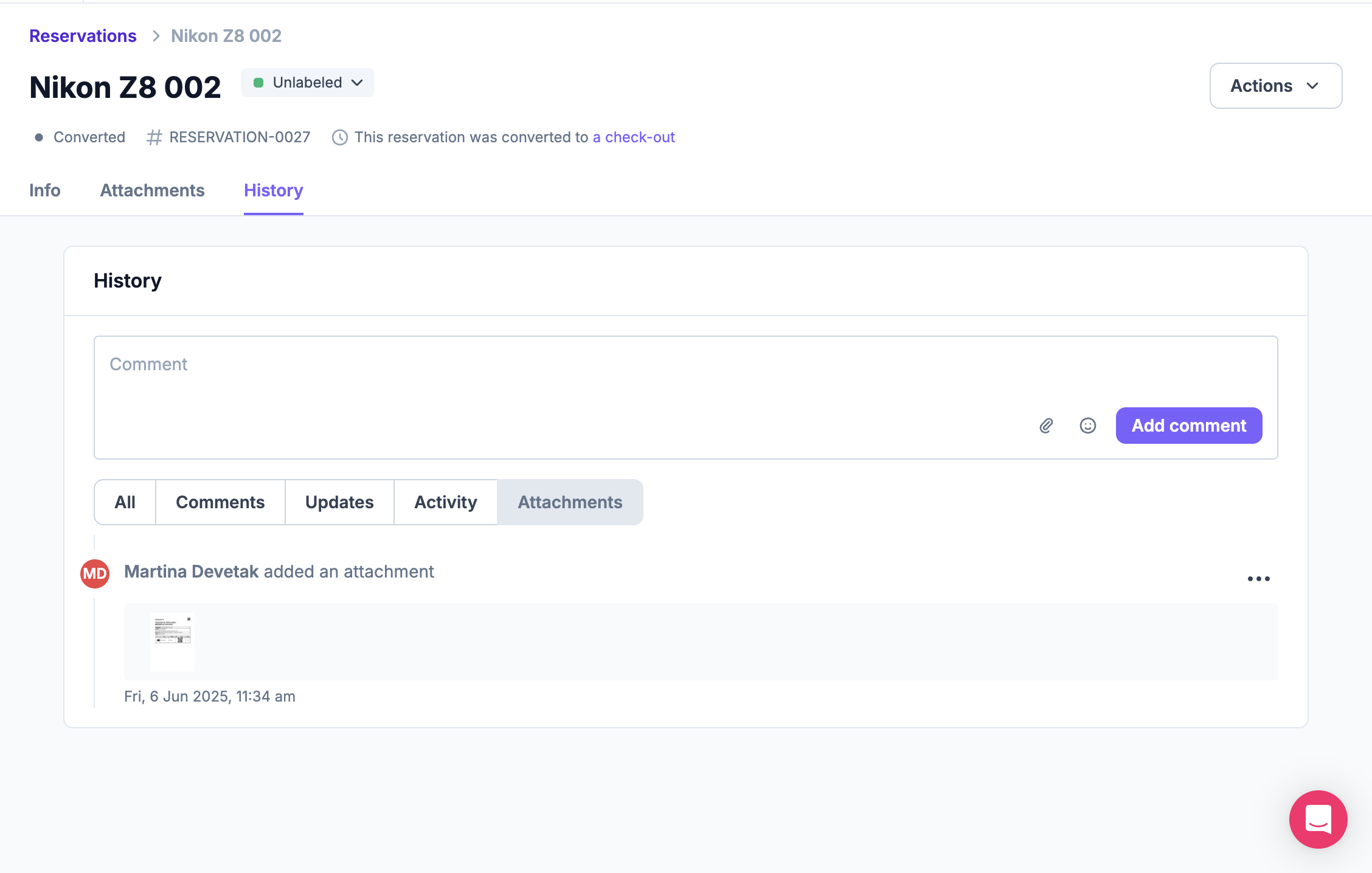Filter history by Comments
Screen dimensions: 1372x873
pos(220,502)
